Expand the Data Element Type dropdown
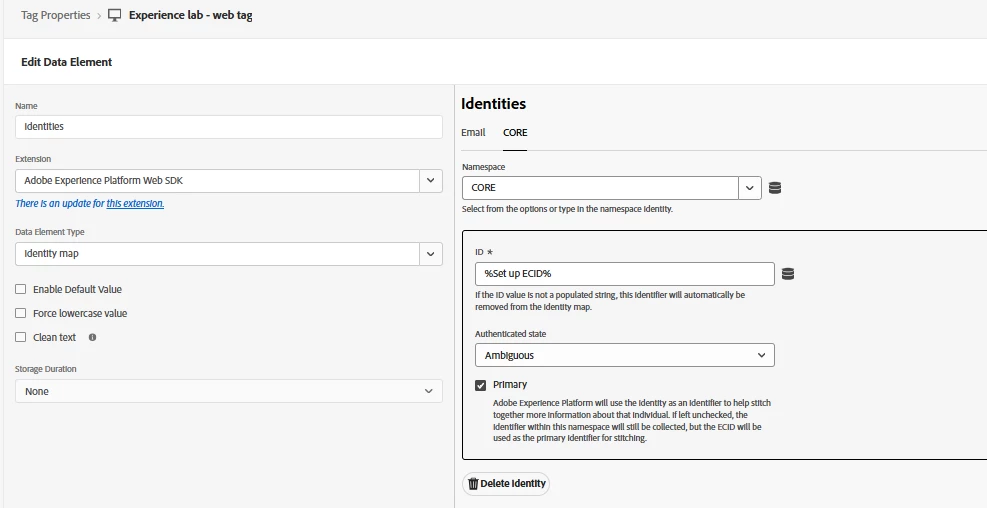The image size is (987, 508). pyautogui.click(x=430, y=254)
